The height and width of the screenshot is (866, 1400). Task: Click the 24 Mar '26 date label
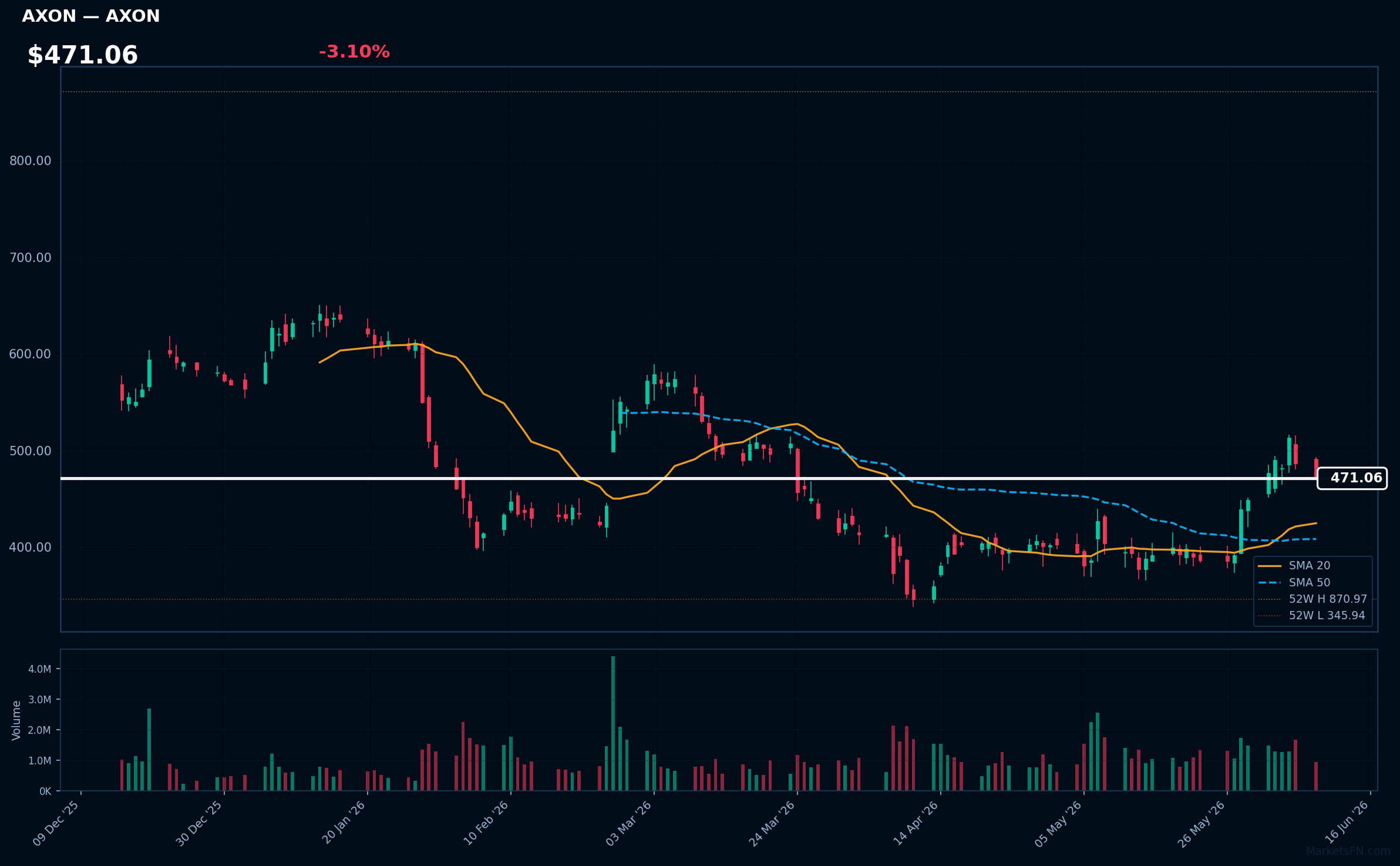pos(772,823)
